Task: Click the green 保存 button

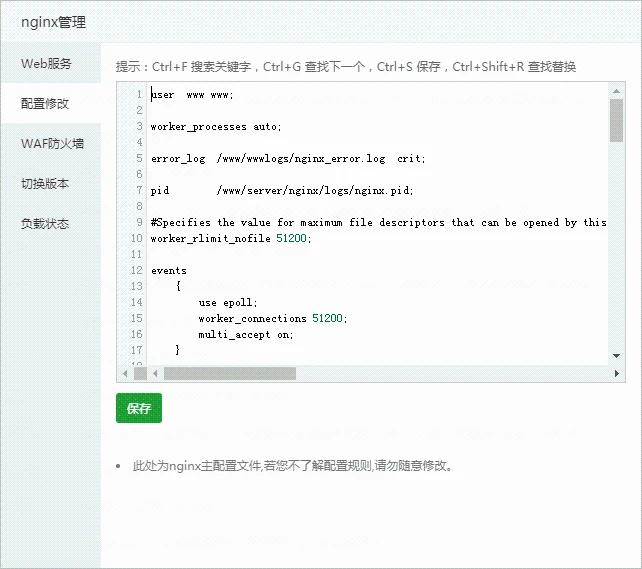Action: [139, 408]
